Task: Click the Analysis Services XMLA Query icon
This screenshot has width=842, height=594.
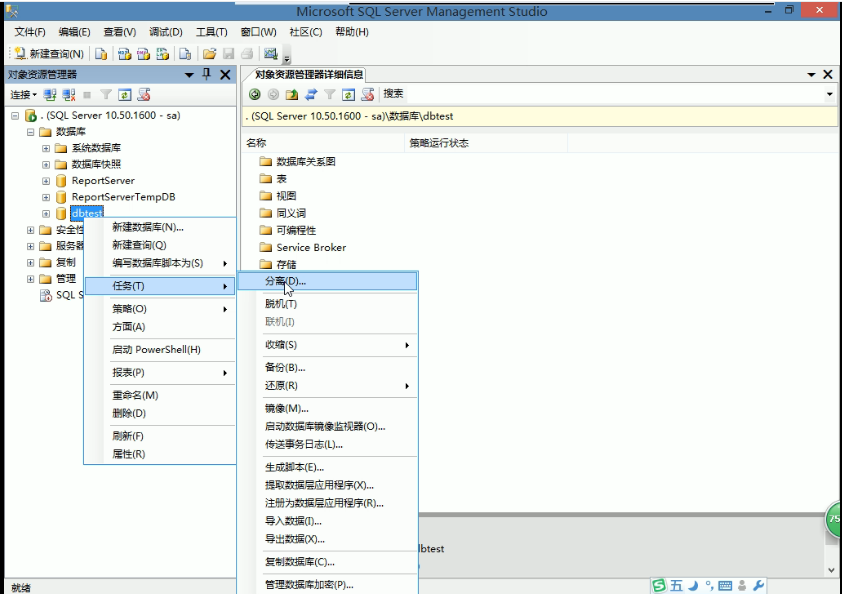Action: point(162,54)
